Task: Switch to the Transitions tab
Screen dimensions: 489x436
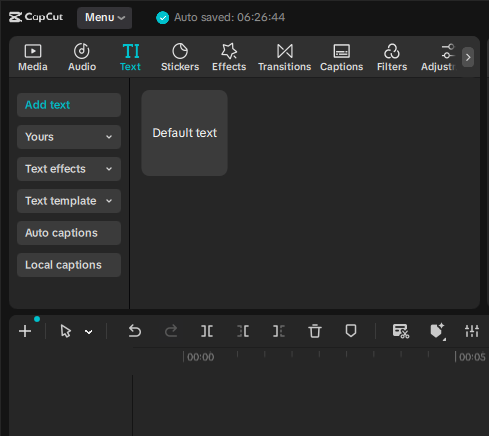Action: pyautogui.click(x=285, y=57)
